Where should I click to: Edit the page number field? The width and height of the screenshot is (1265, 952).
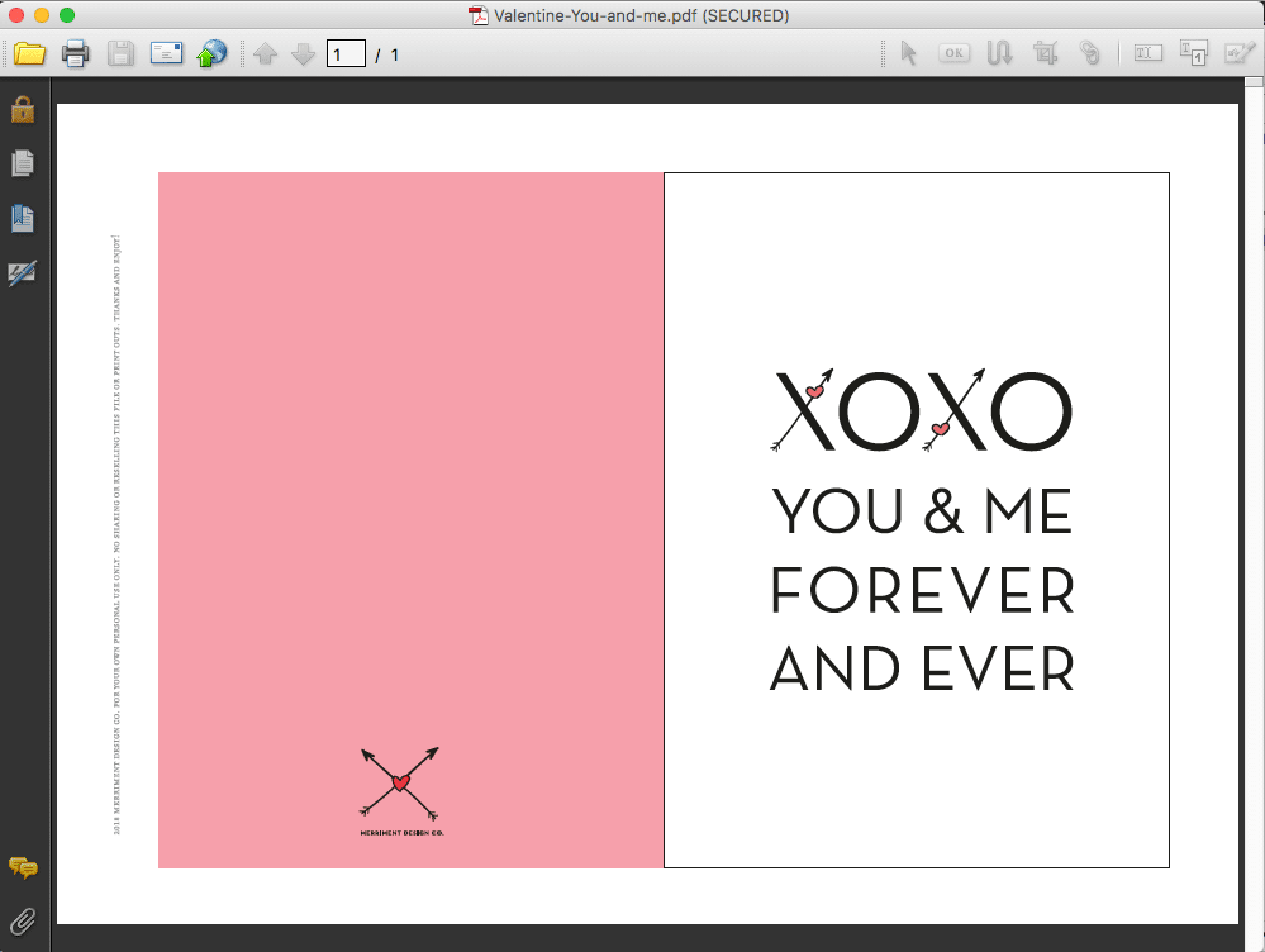(x=346, y=54)
